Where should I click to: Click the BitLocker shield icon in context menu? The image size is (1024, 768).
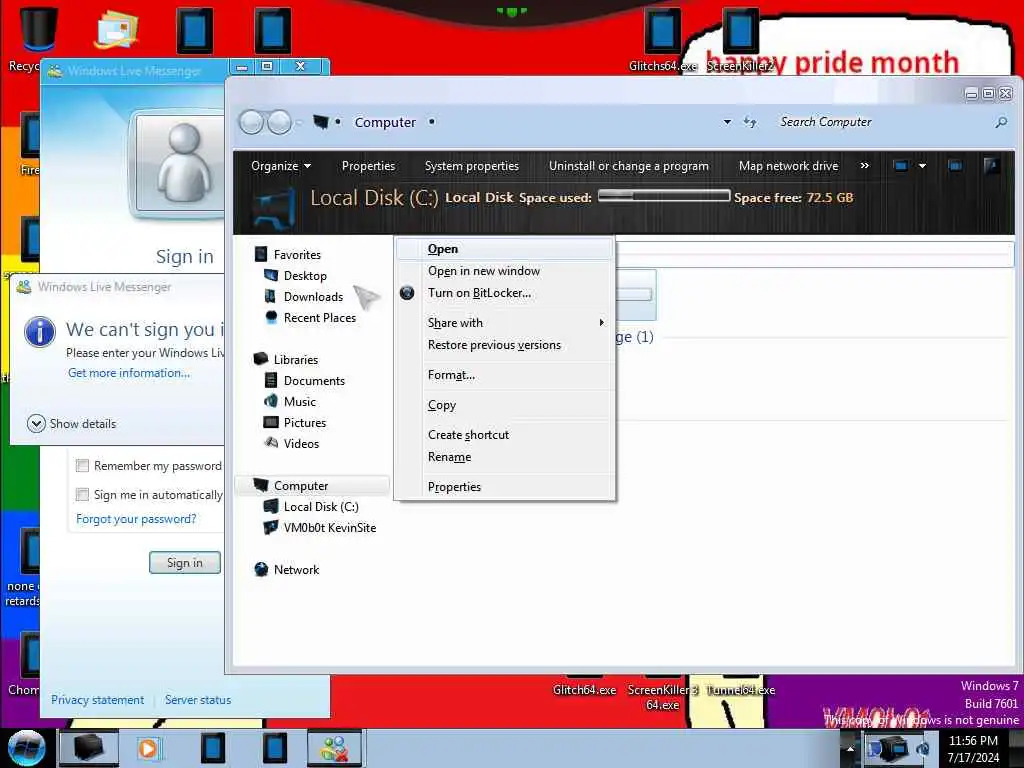(407, 293)
